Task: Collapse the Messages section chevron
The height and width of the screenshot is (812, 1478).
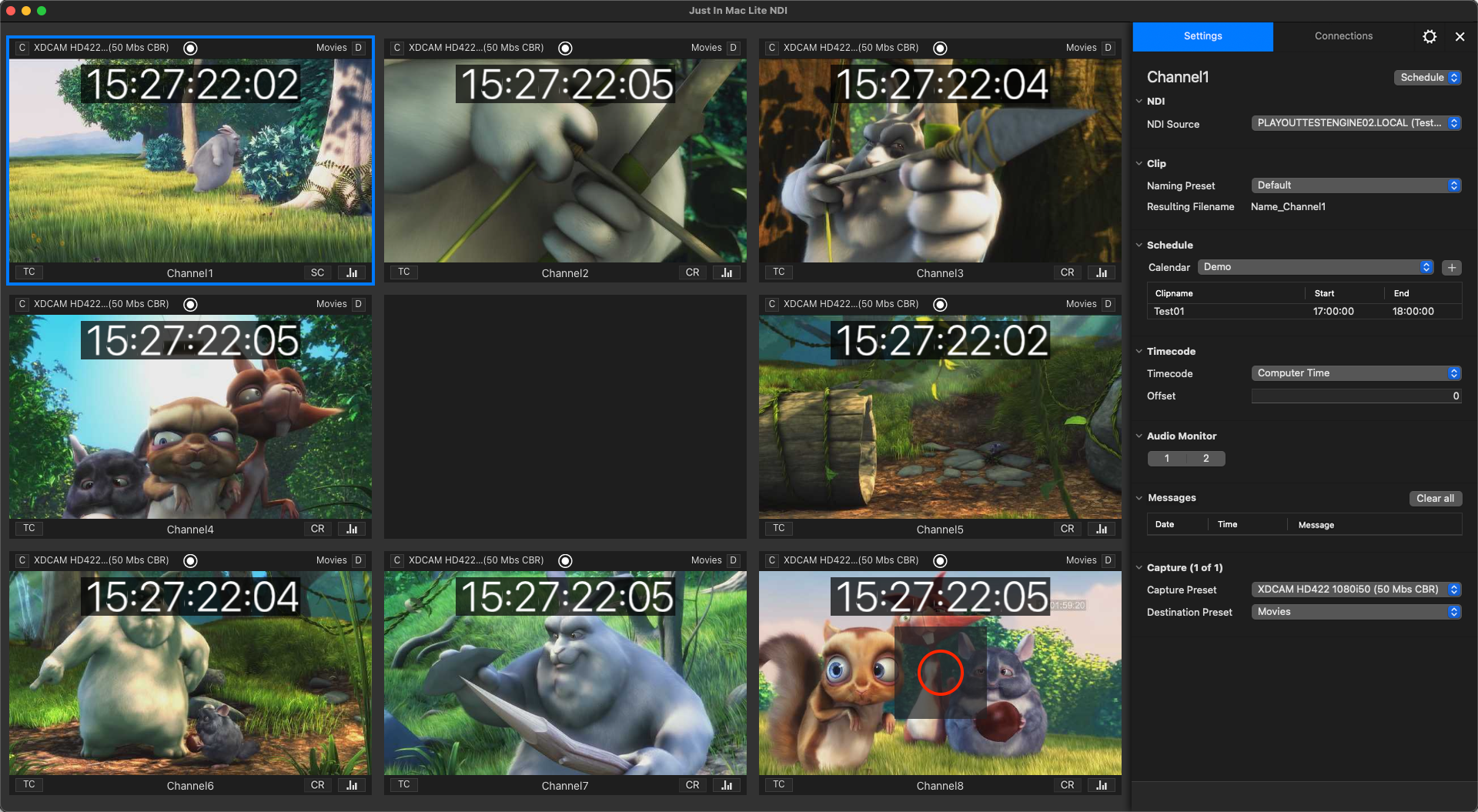Action: click(1139, 499)
